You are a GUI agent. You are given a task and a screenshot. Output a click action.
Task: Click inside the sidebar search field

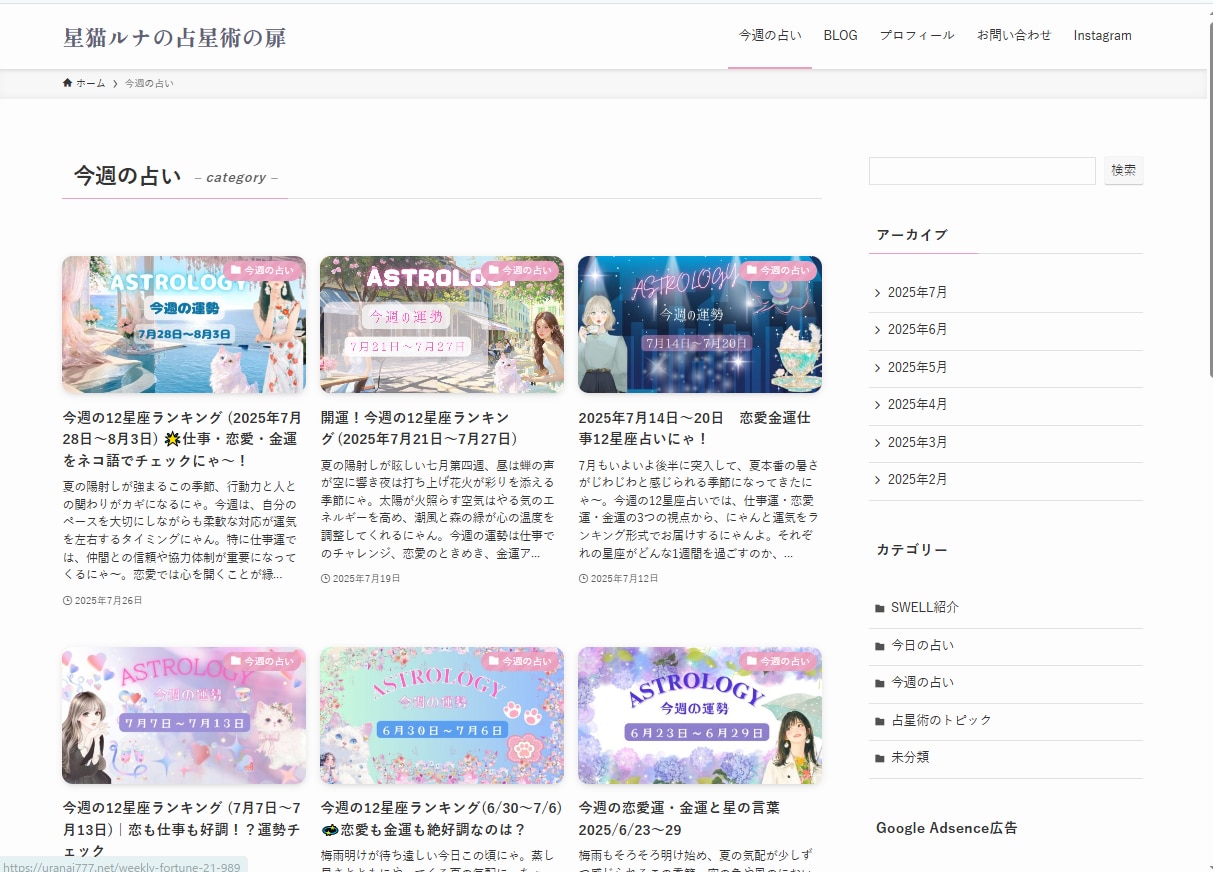[982, 171]
